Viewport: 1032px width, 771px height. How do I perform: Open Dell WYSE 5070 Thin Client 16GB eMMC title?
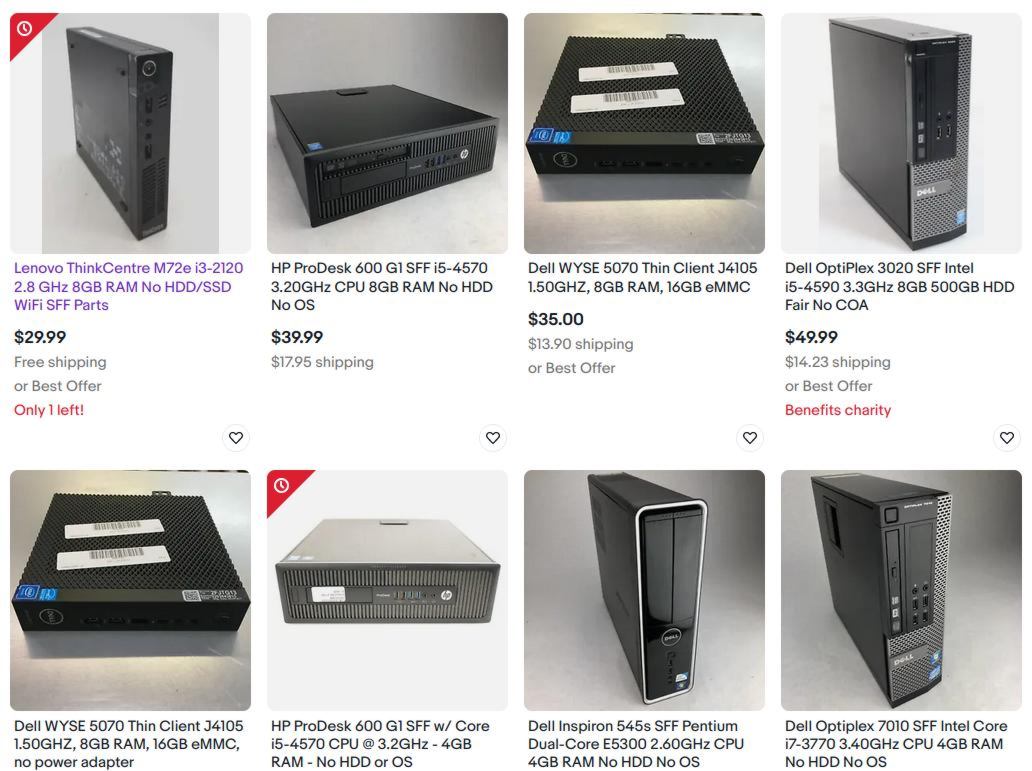[642, 277]
